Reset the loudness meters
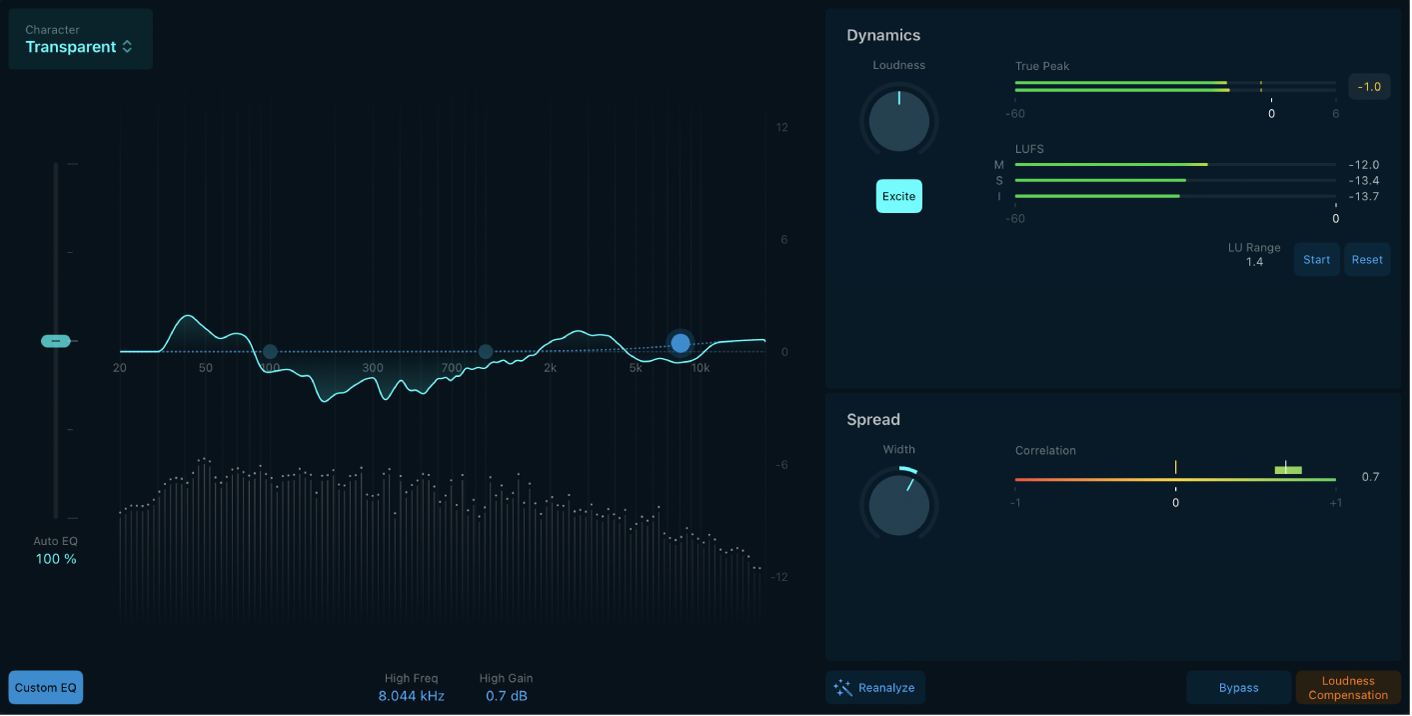This screenshot has width=1412, height=716. (x=1367, y=259)
